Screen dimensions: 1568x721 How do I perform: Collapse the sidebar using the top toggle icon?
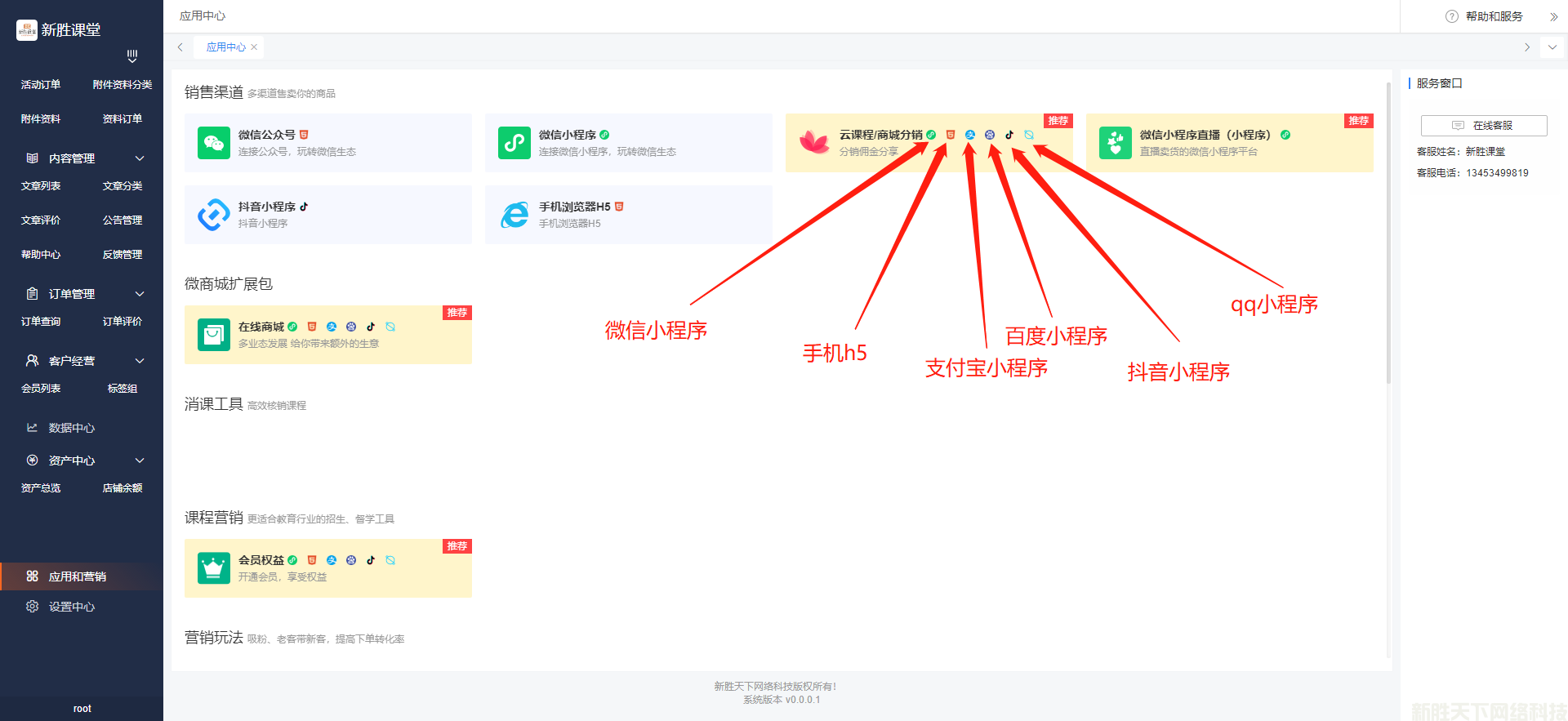click(132, 56)
